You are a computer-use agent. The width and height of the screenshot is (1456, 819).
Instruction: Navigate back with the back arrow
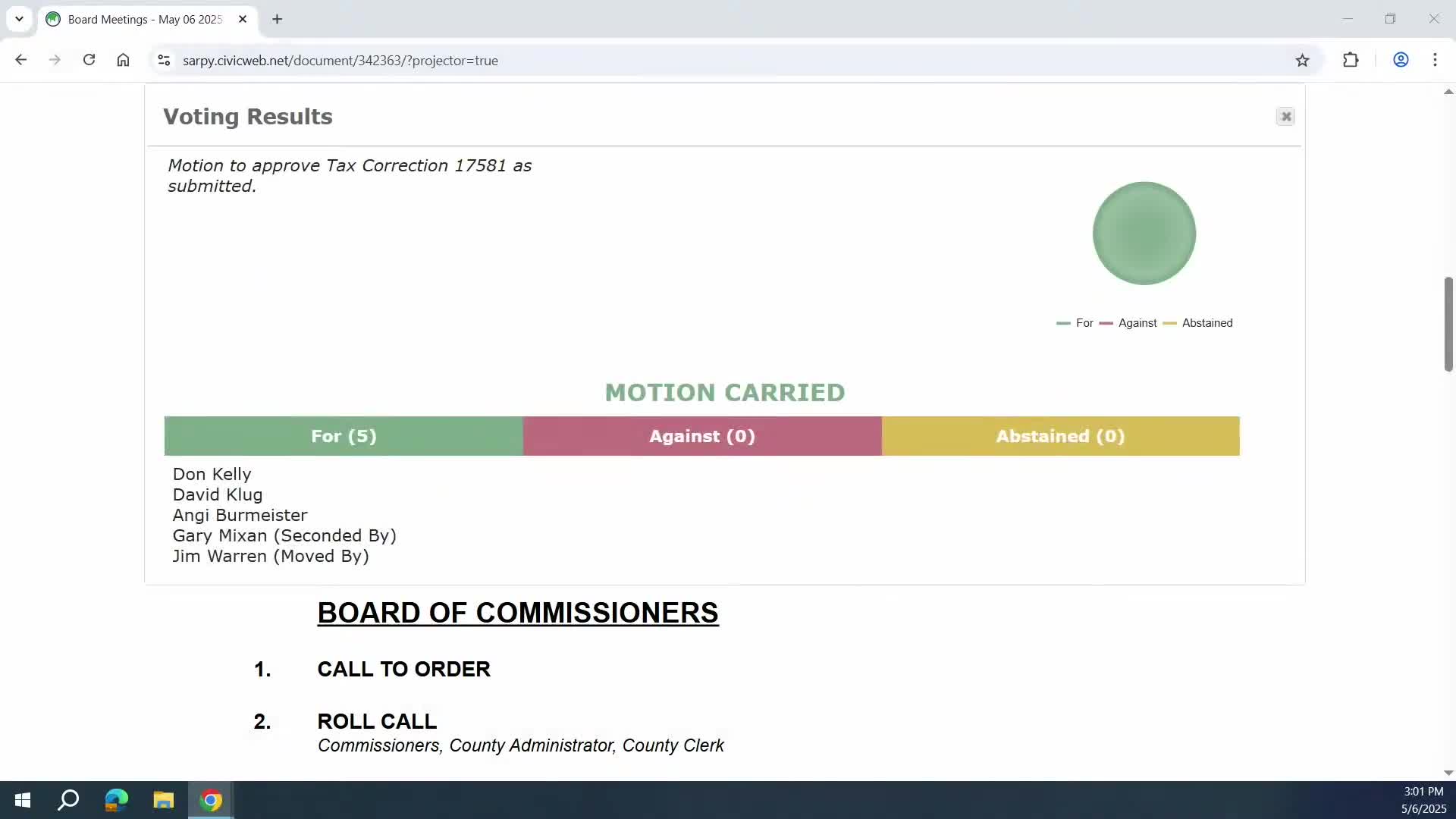click(21, 60)
